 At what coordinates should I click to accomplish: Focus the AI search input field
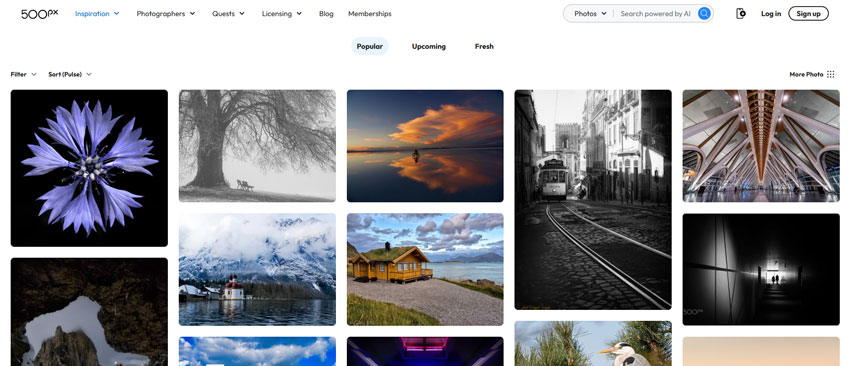click(x=656, y=14)
